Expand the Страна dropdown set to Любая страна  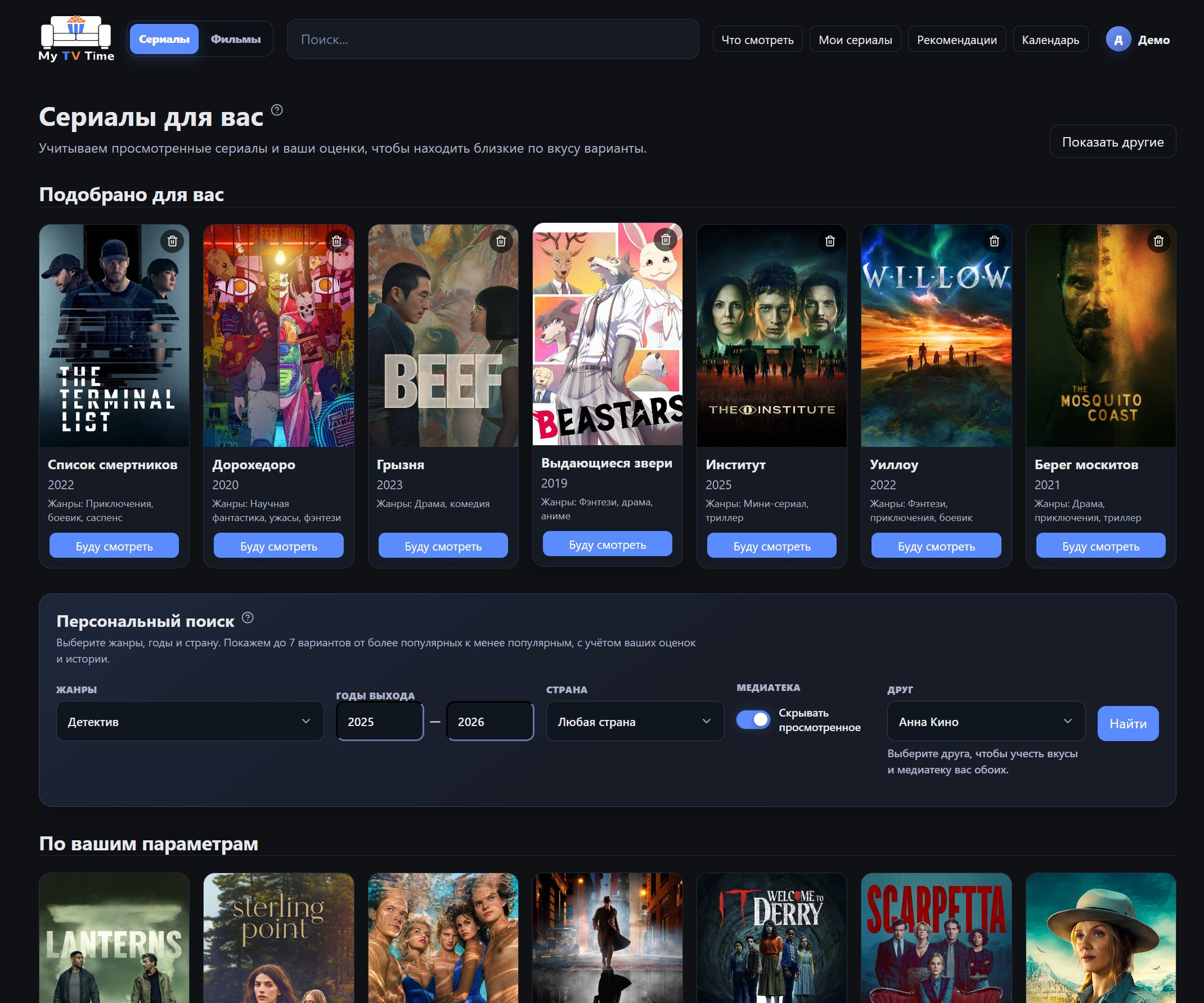(635, 722)
